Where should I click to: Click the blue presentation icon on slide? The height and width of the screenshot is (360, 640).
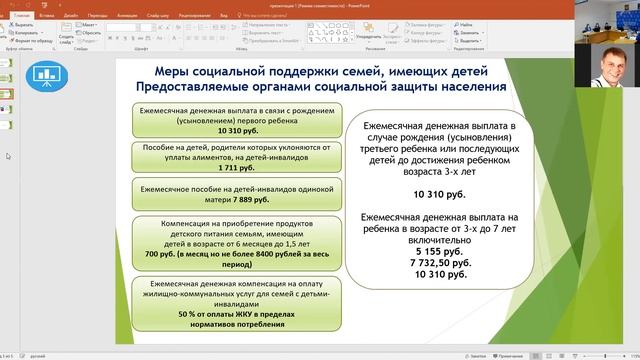(x=47, y=76)
